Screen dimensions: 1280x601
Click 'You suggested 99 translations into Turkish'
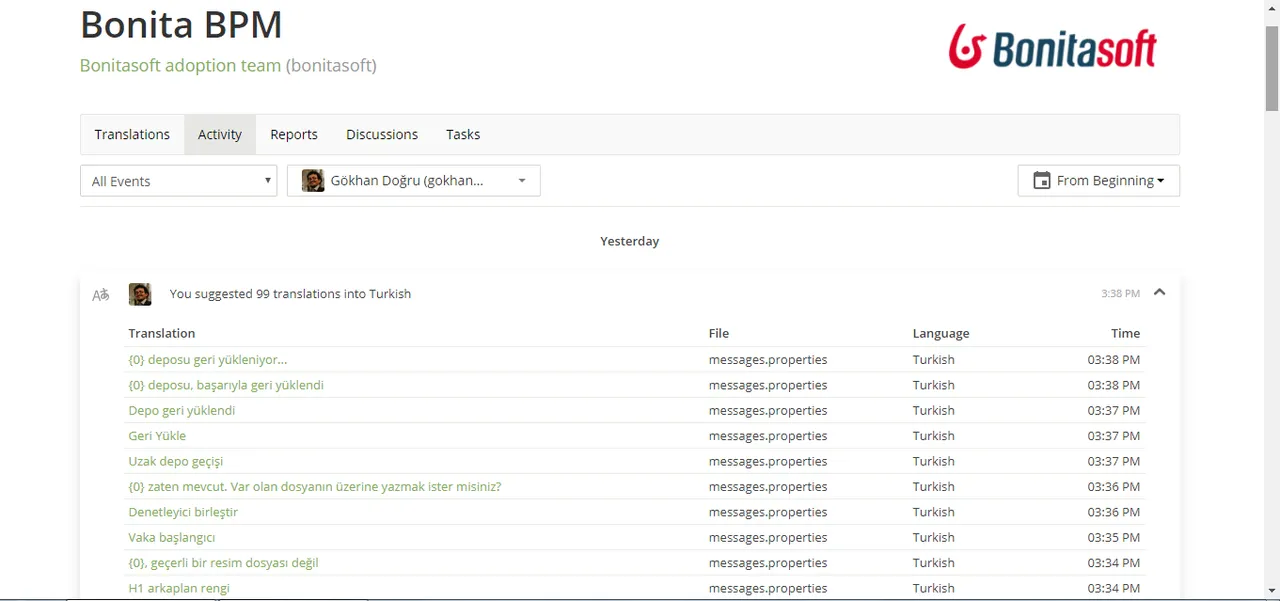pyautogui.click(x=290, y=294)
